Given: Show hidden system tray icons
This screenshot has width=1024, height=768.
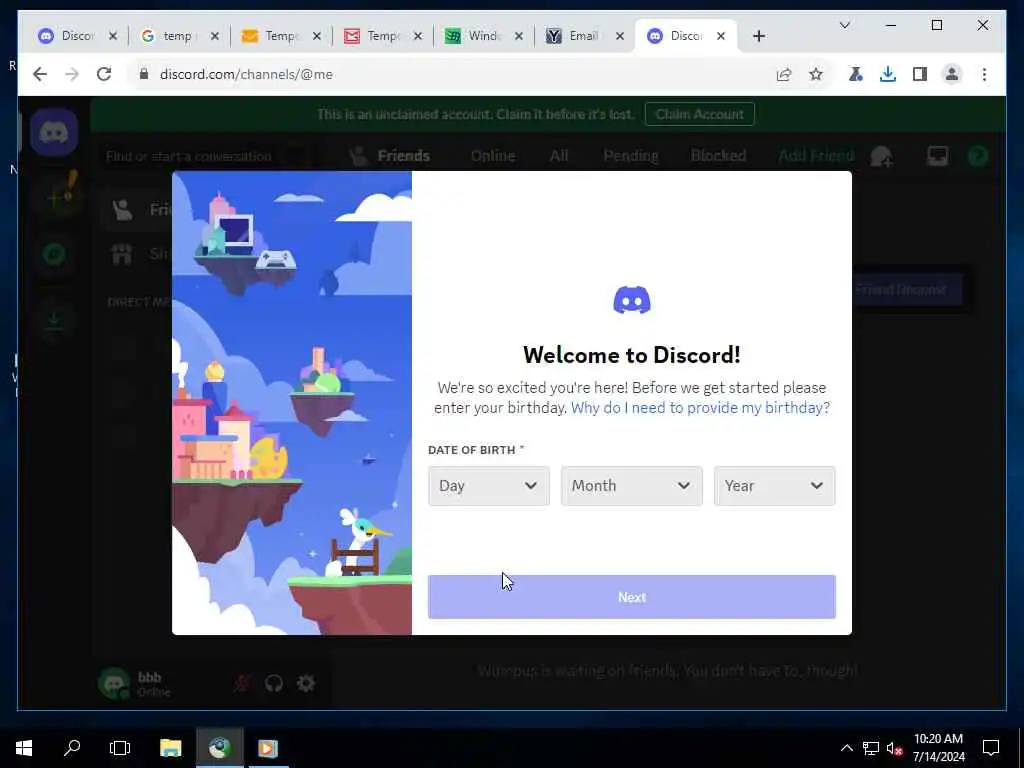Looking at the screenshot, I should tap(846, 748).
